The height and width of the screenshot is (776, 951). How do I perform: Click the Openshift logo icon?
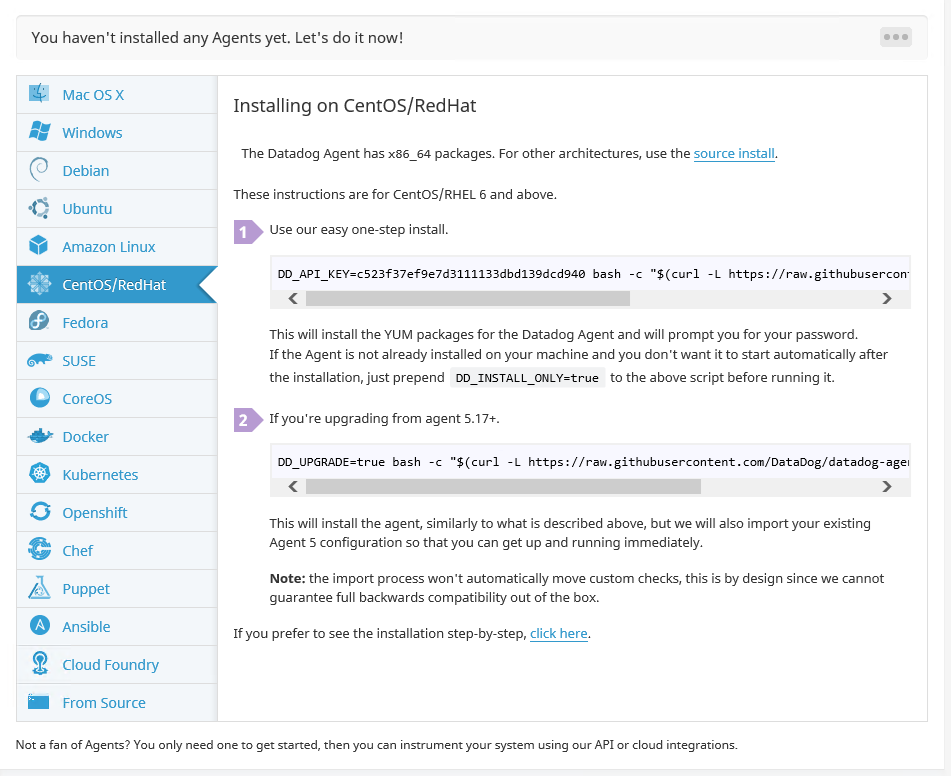click(39, 511)
